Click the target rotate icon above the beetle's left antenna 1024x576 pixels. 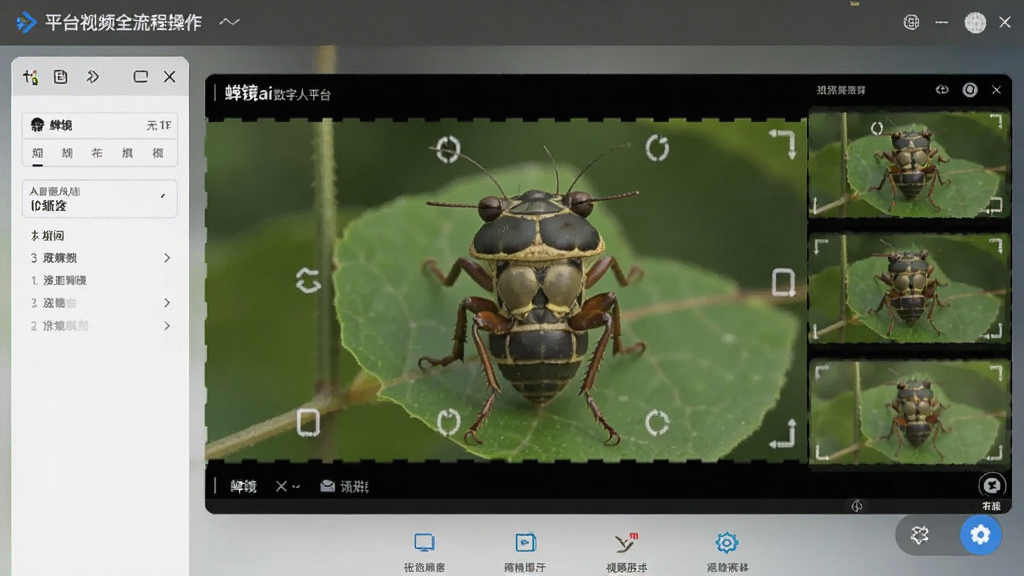click(448, 150)
